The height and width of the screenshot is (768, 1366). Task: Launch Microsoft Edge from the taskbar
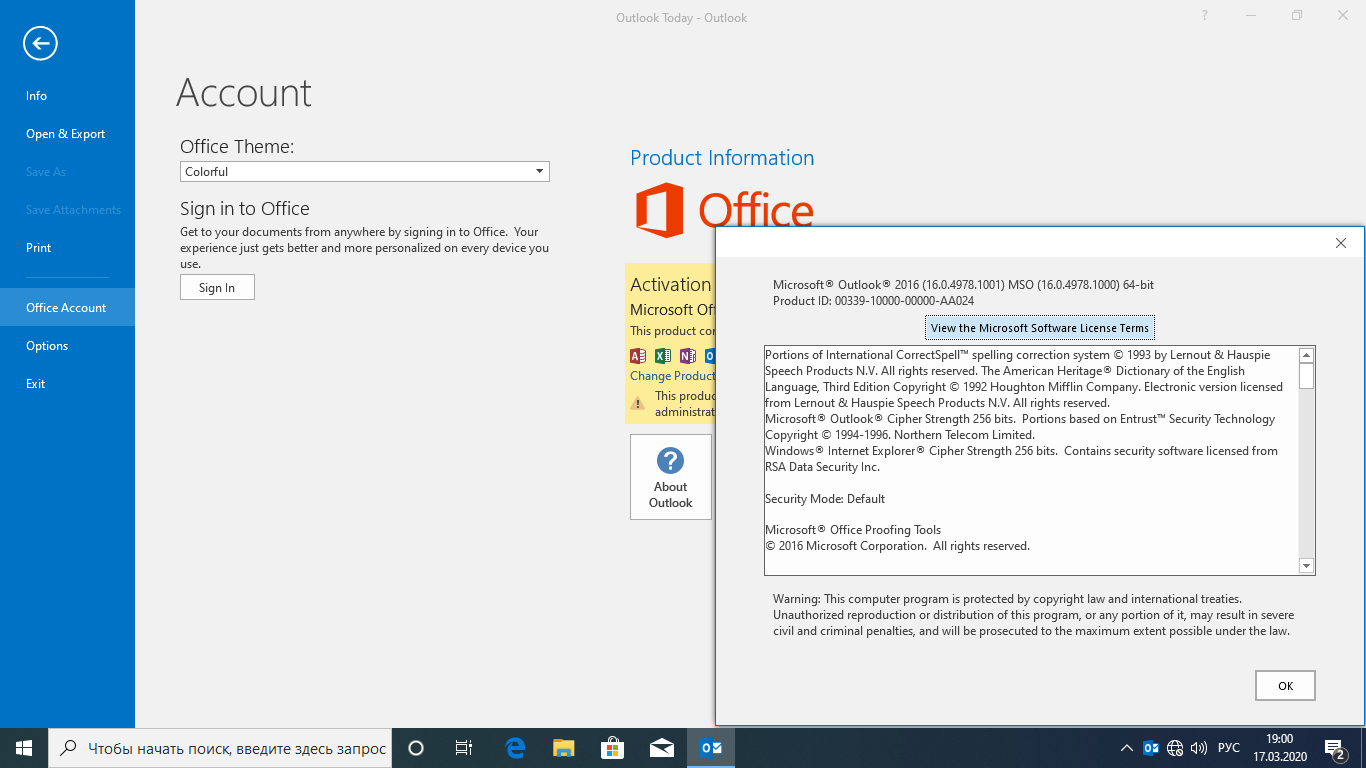pyautogui.click(x=515, y=748)
